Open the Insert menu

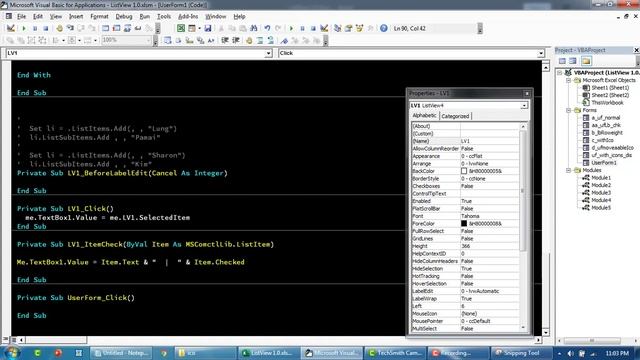(76, 16)
